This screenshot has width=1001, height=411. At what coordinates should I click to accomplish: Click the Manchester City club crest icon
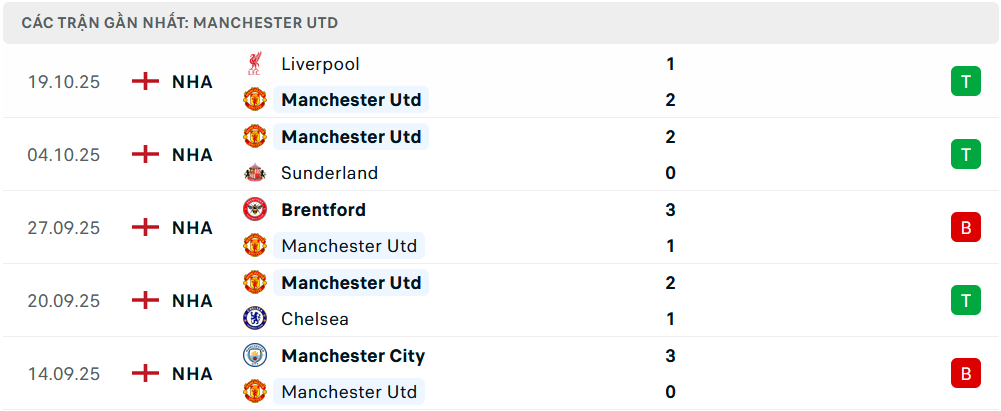[x=255, y=356]
